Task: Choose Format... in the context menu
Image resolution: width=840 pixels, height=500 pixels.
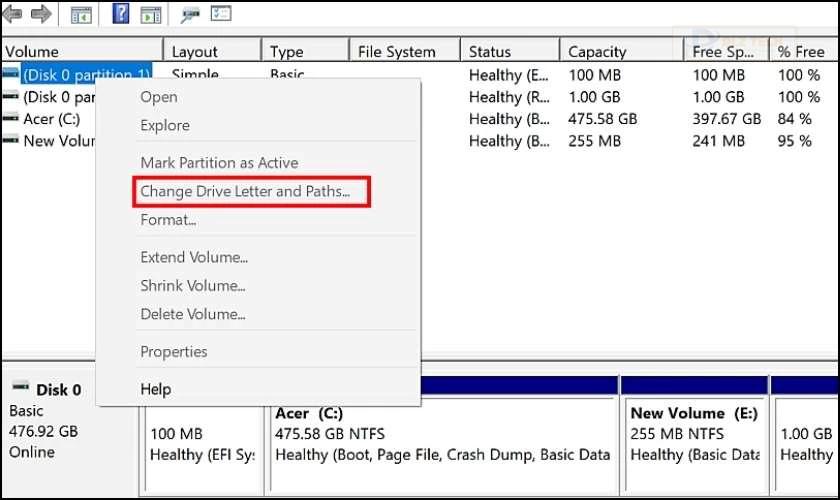Action: 168,220
